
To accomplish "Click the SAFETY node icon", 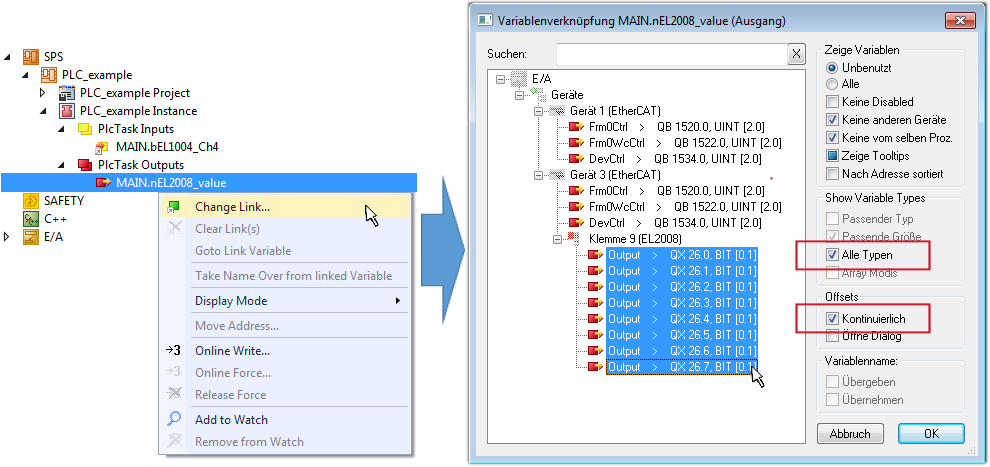I will pos(30,201).
